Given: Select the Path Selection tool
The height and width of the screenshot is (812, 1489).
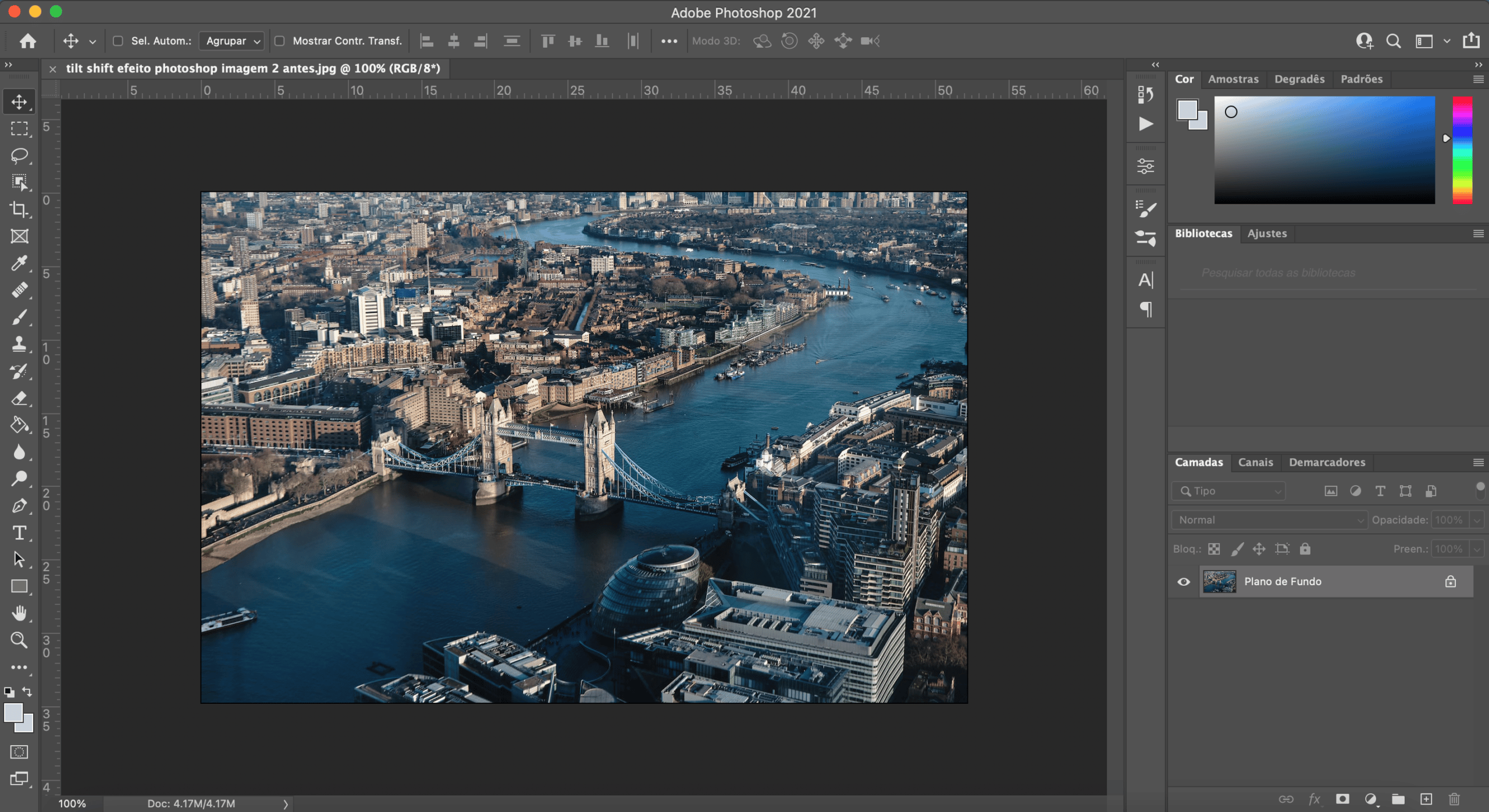Looking at the screenshot, I should point(19,560).
